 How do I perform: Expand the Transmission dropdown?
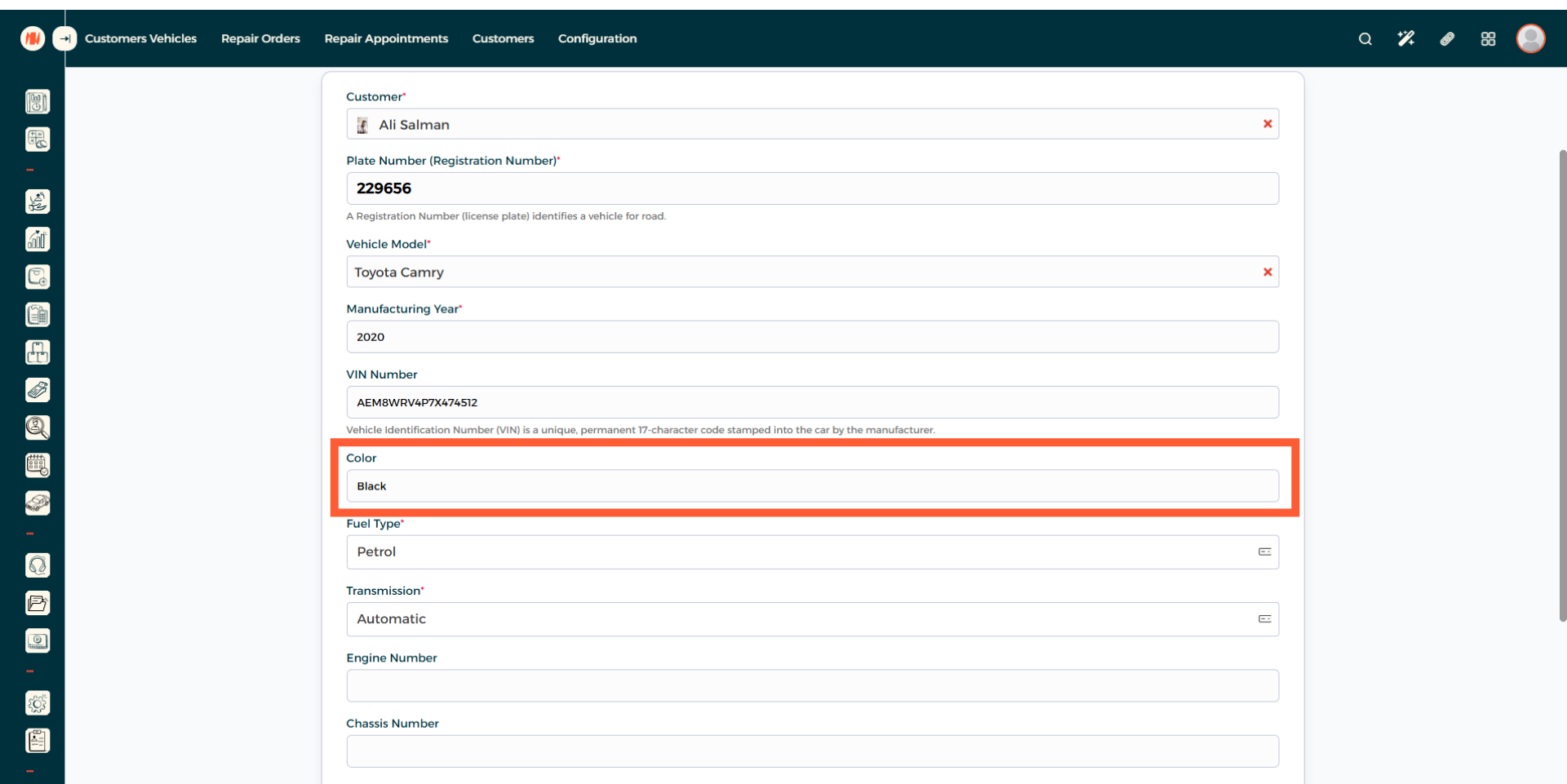(x=811, y=619)
